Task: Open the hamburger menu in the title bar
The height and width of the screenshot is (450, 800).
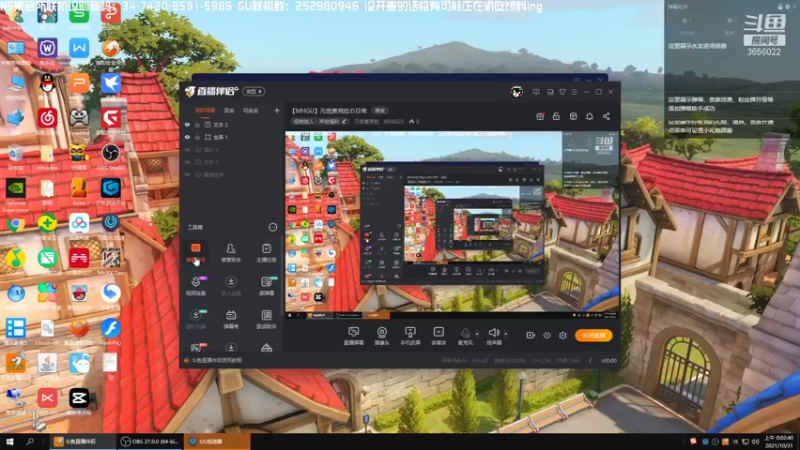Action: (574, 92)
